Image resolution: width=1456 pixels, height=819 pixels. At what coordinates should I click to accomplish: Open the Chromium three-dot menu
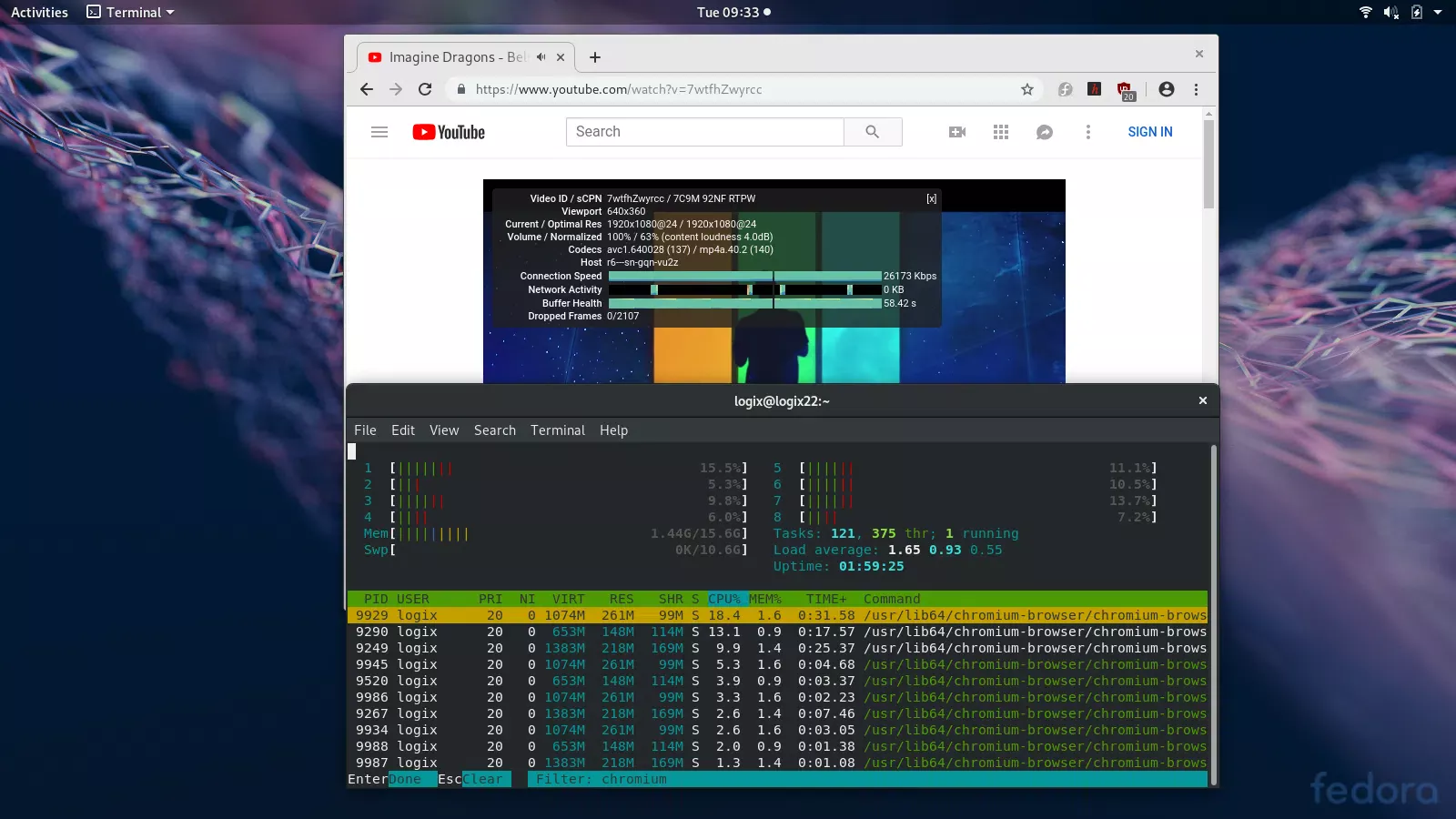point(1198,89)
